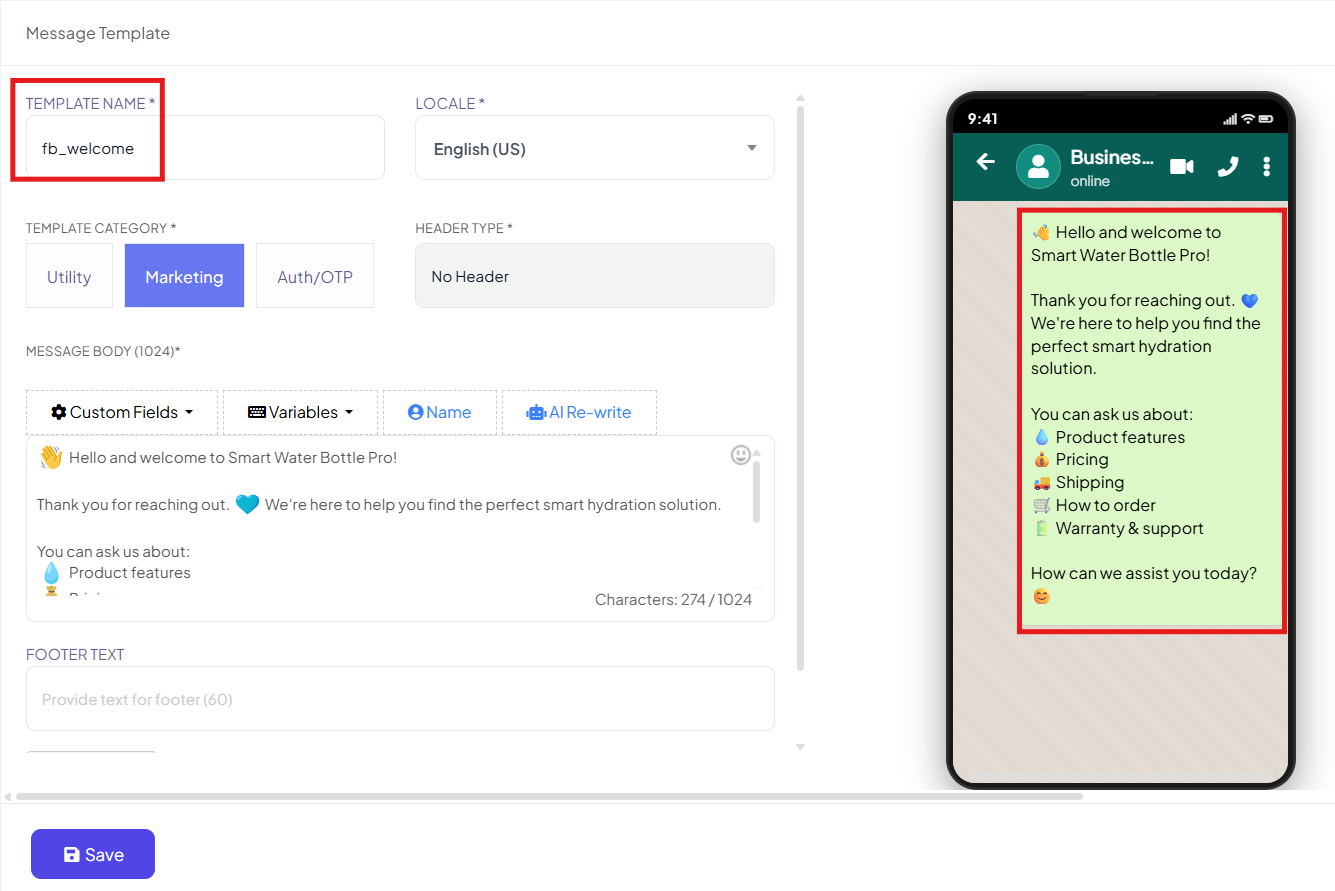Open the three-dot menu in phone preview
1335x891 pixels.
pyautogui.click(x=1267, y=166)
